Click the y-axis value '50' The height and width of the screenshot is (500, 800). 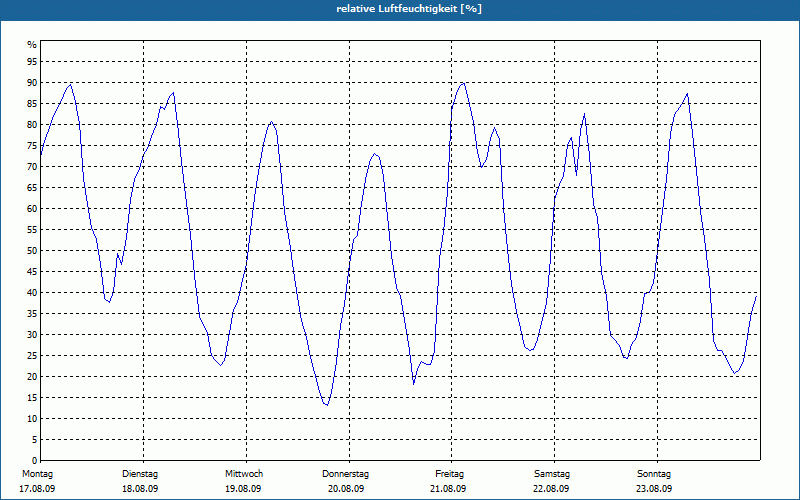pos(32,251)
